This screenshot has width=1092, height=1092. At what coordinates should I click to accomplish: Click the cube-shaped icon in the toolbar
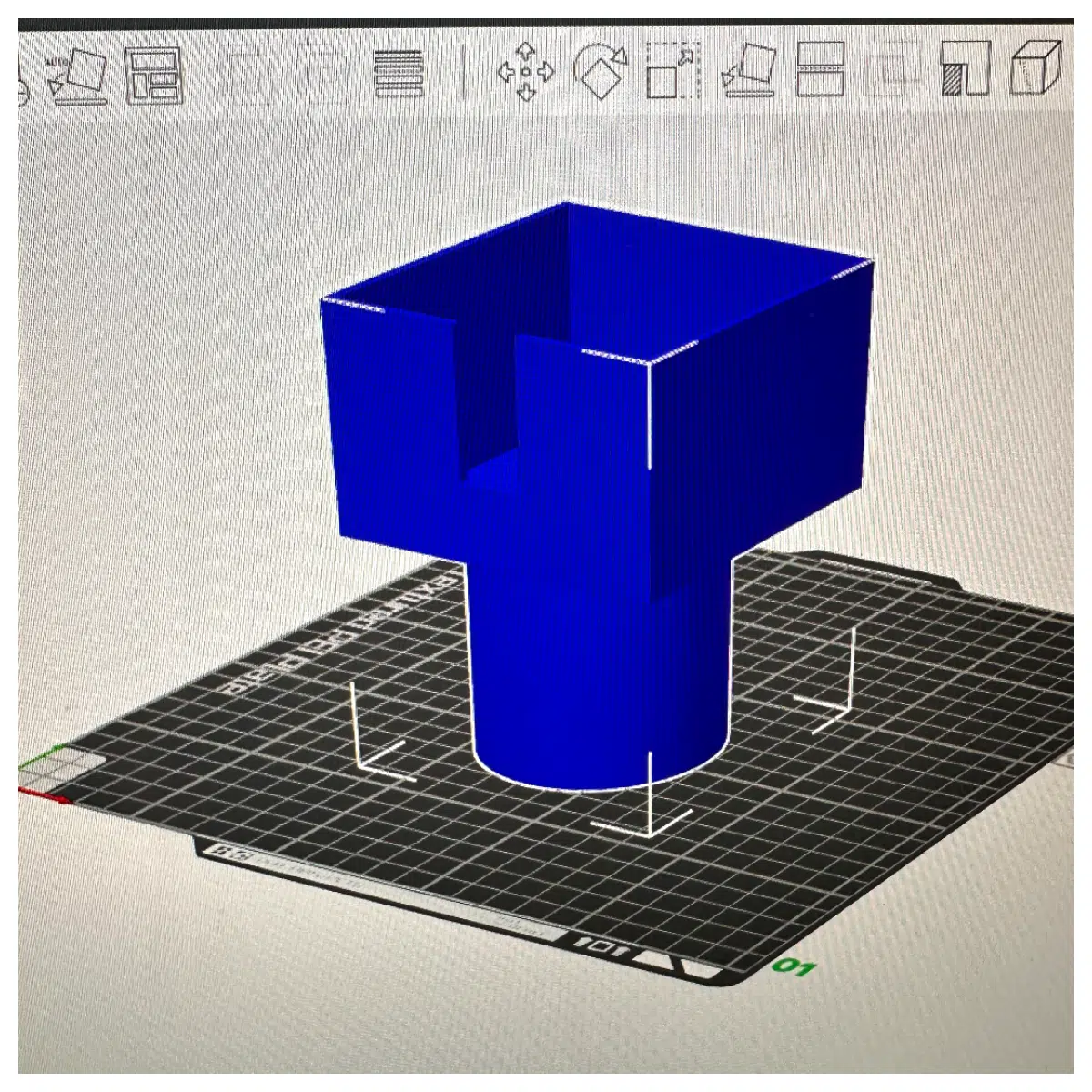1036,66
